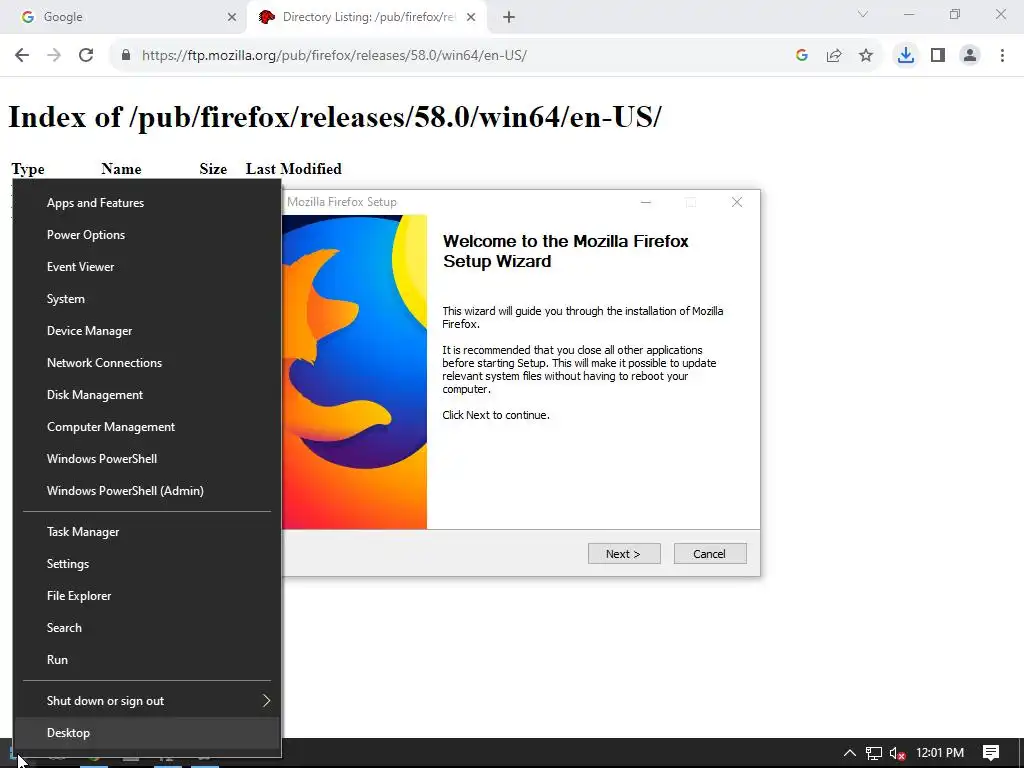Share this page via the share icon
Image resolution: width=1024 pixels, height=768 pixels.
pyautogui.click(x=834, y=56)
